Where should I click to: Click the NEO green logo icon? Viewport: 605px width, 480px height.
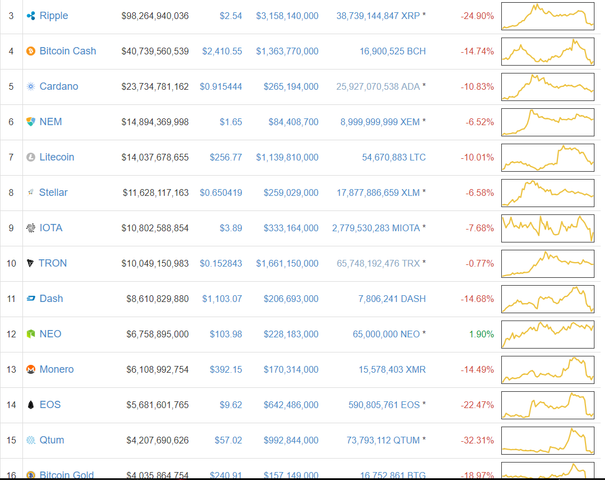(x=30, y=334)
